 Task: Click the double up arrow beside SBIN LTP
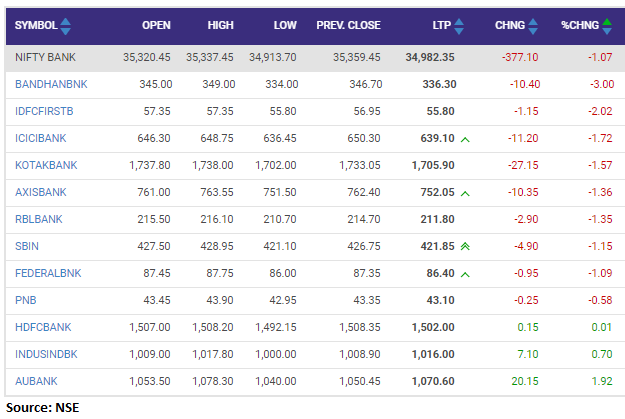click(x=466, y=247)
